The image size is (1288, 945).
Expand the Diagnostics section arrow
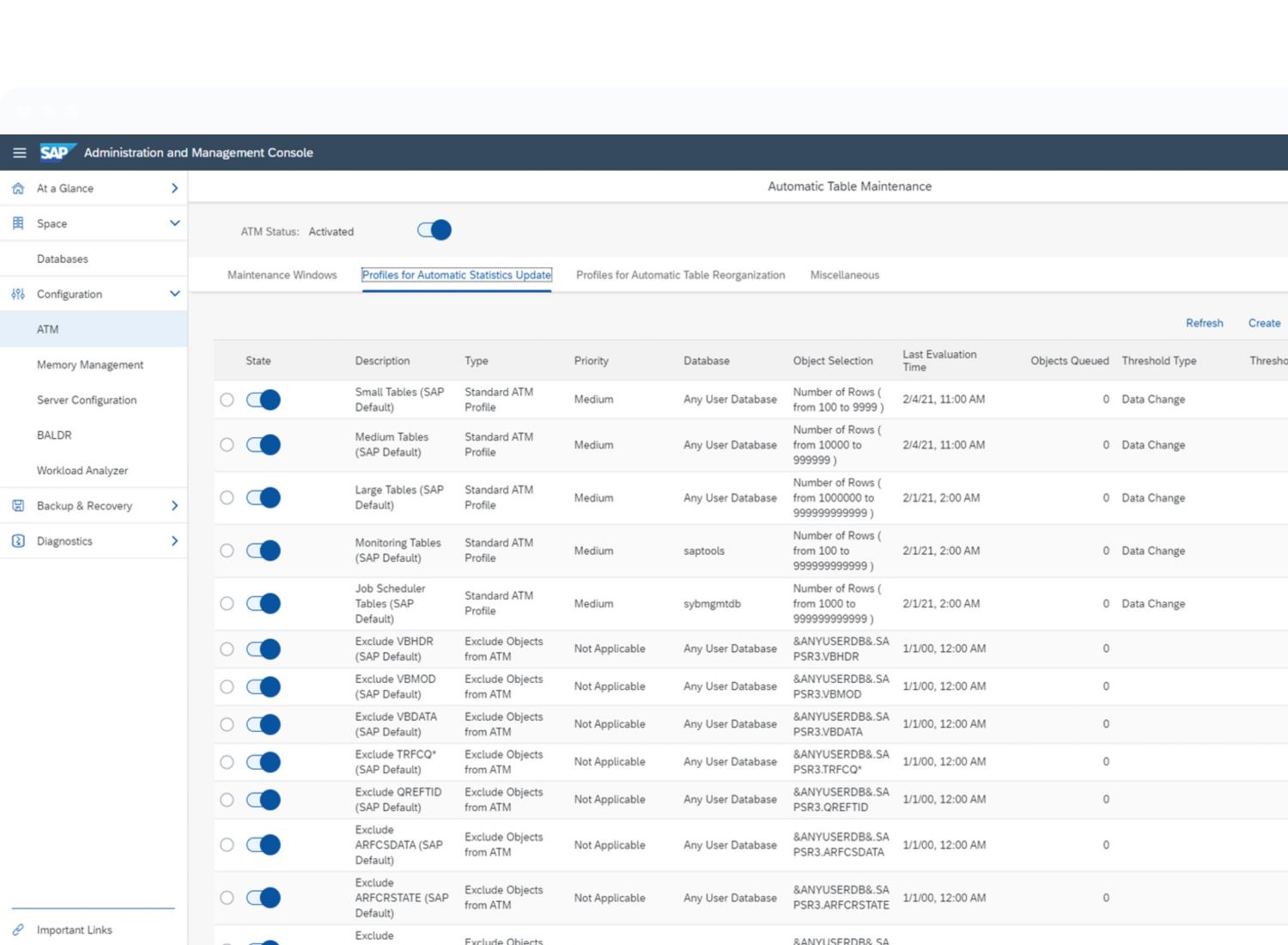(174, 541)
